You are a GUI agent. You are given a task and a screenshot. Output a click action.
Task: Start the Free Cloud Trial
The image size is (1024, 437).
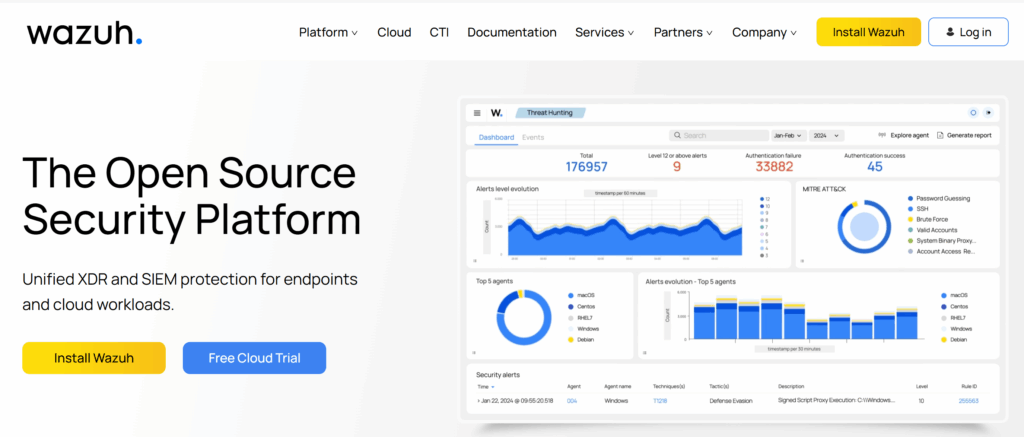[x=254, y=358]
